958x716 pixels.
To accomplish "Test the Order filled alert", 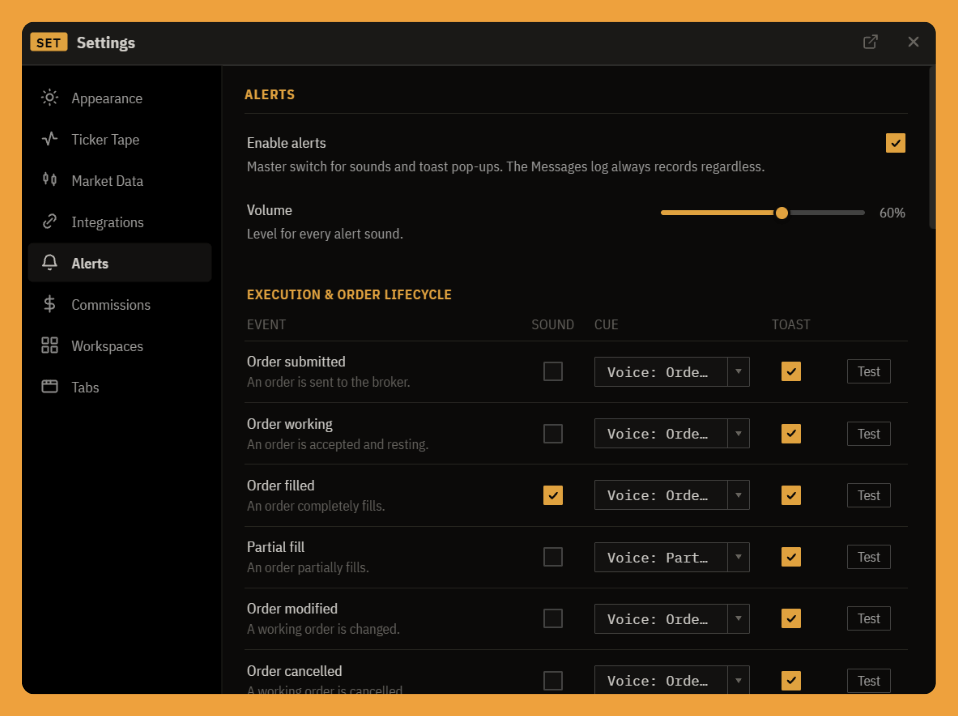I will point(868,495).
